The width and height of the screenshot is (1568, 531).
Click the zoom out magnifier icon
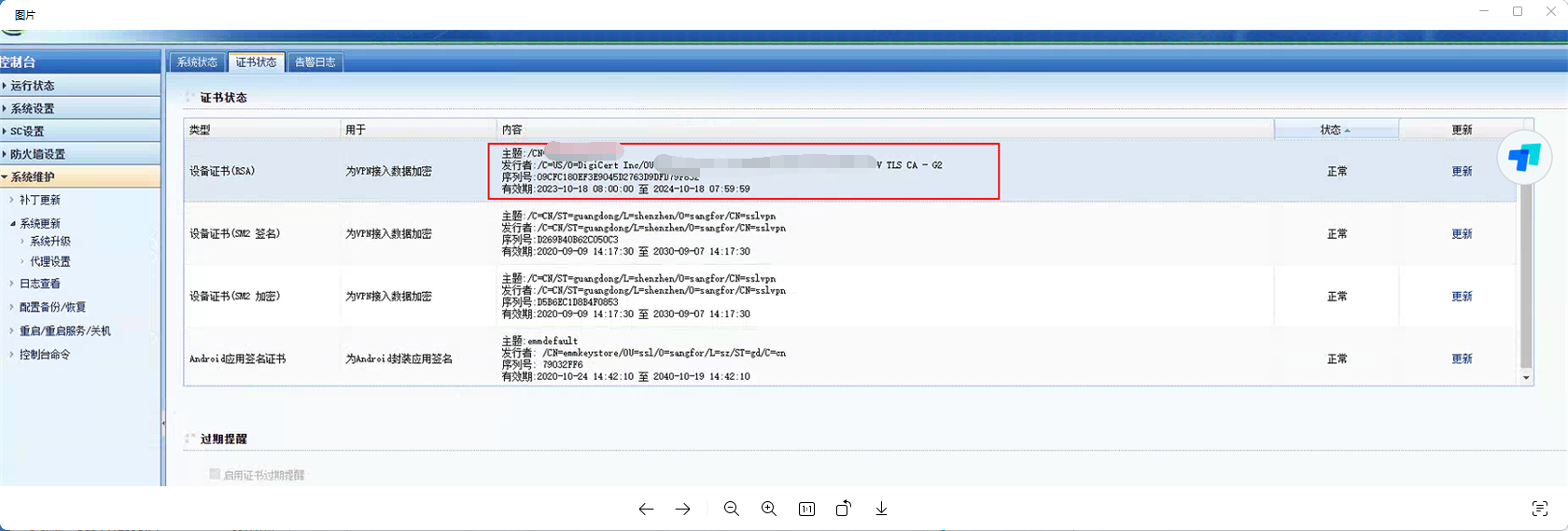[732, 509]
